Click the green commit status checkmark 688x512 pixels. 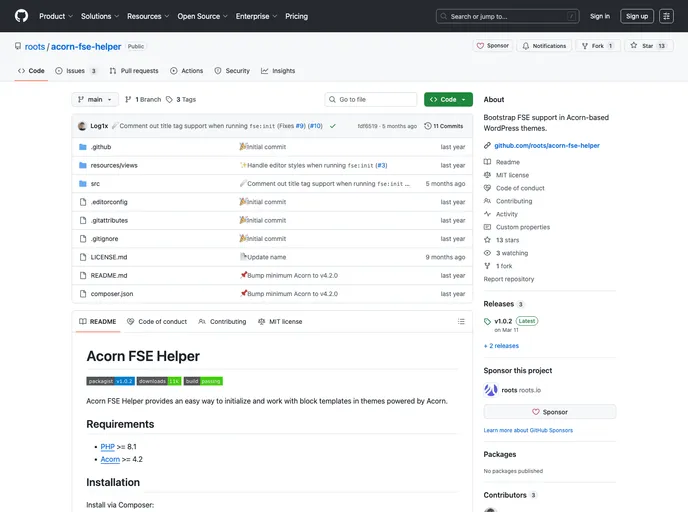(x=333, y=126)
